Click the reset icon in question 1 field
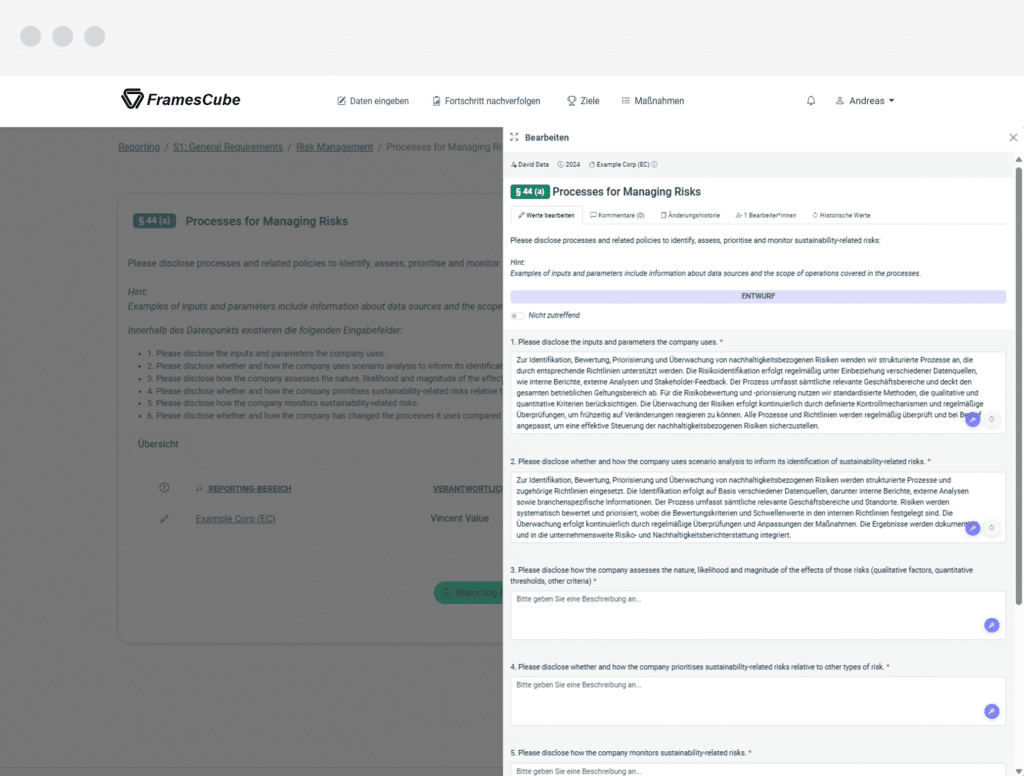 click(991, 419)
